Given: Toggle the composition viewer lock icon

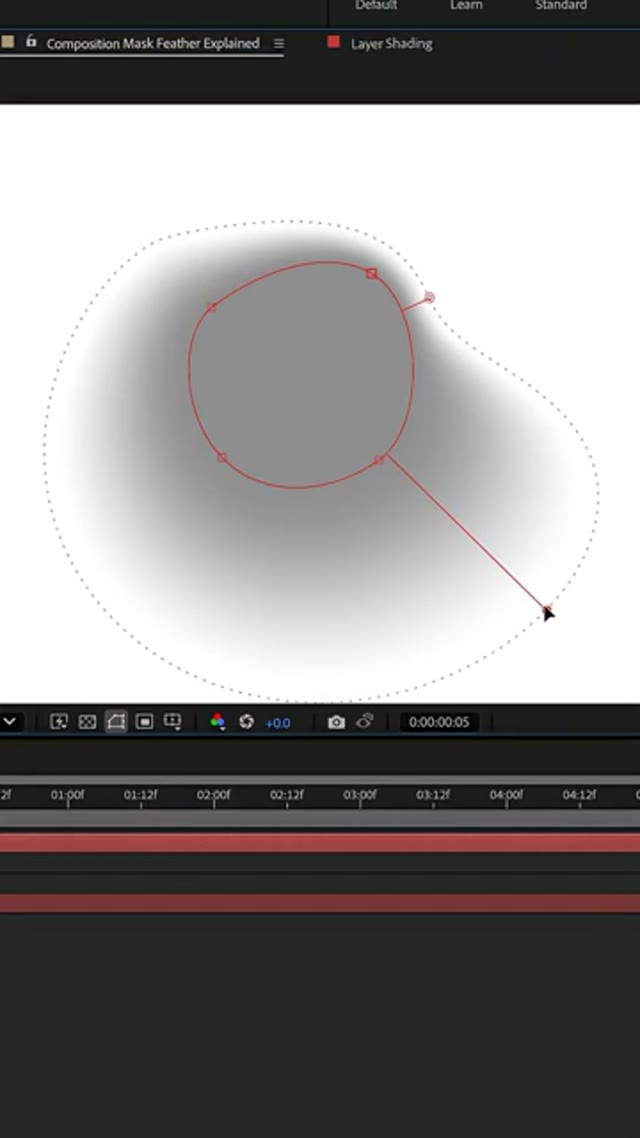Looking at the screenshot, I should point(31,42).
